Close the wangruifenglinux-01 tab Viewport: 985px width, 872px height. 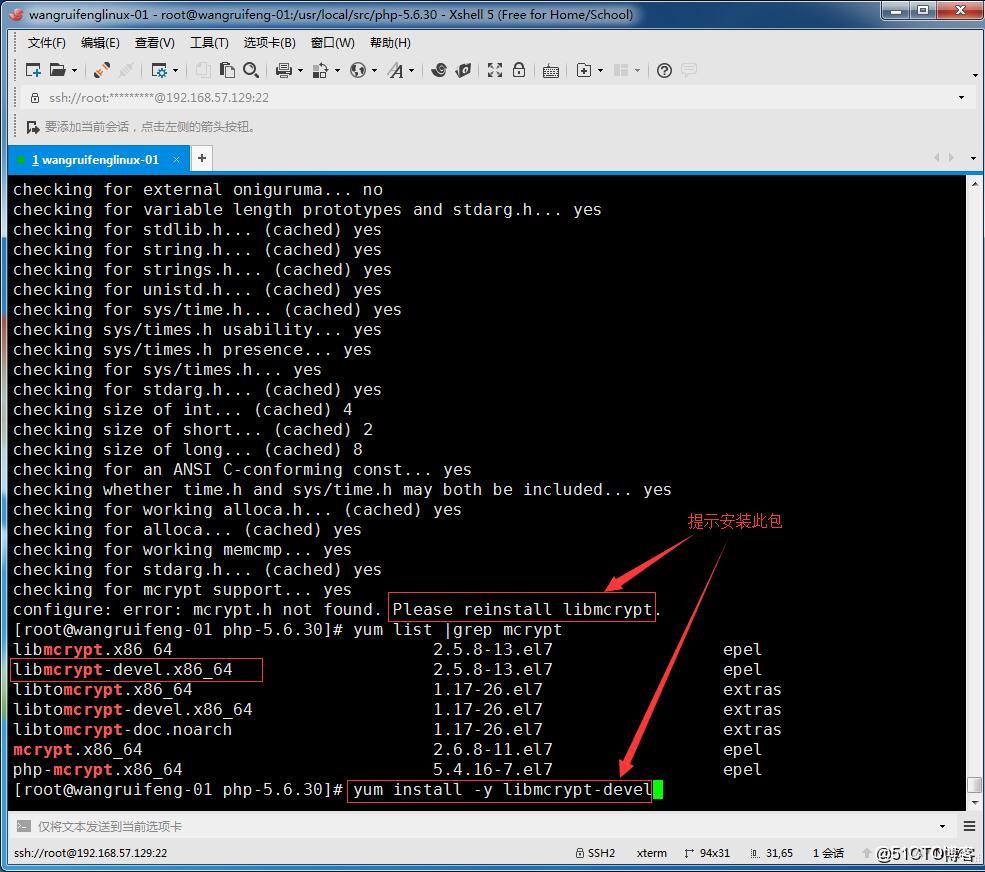(x=177, y=160)
